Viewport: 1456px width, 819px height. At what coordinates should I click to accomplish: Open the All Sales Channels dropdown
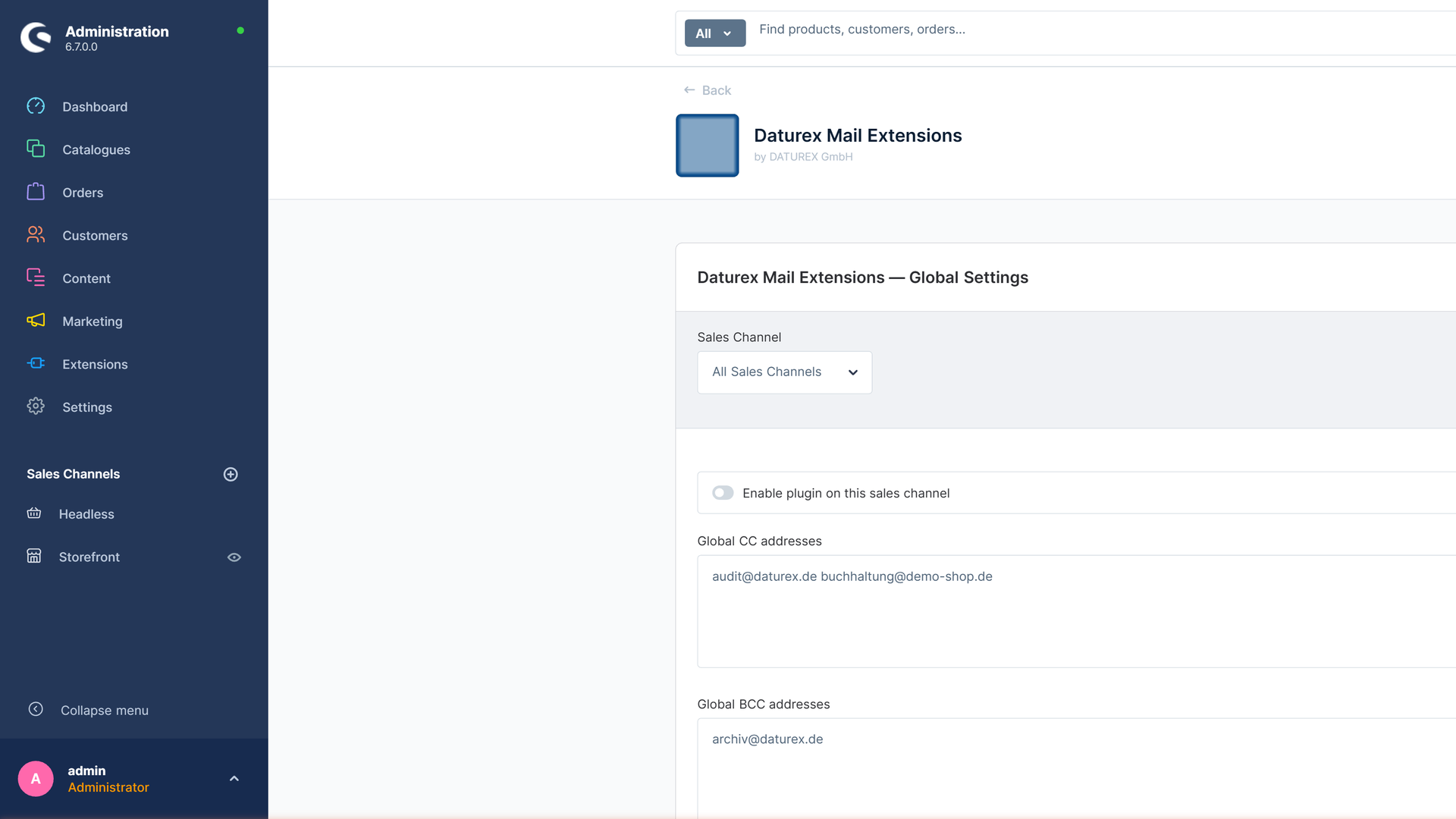pyautogui.click(x=784, y=372)
